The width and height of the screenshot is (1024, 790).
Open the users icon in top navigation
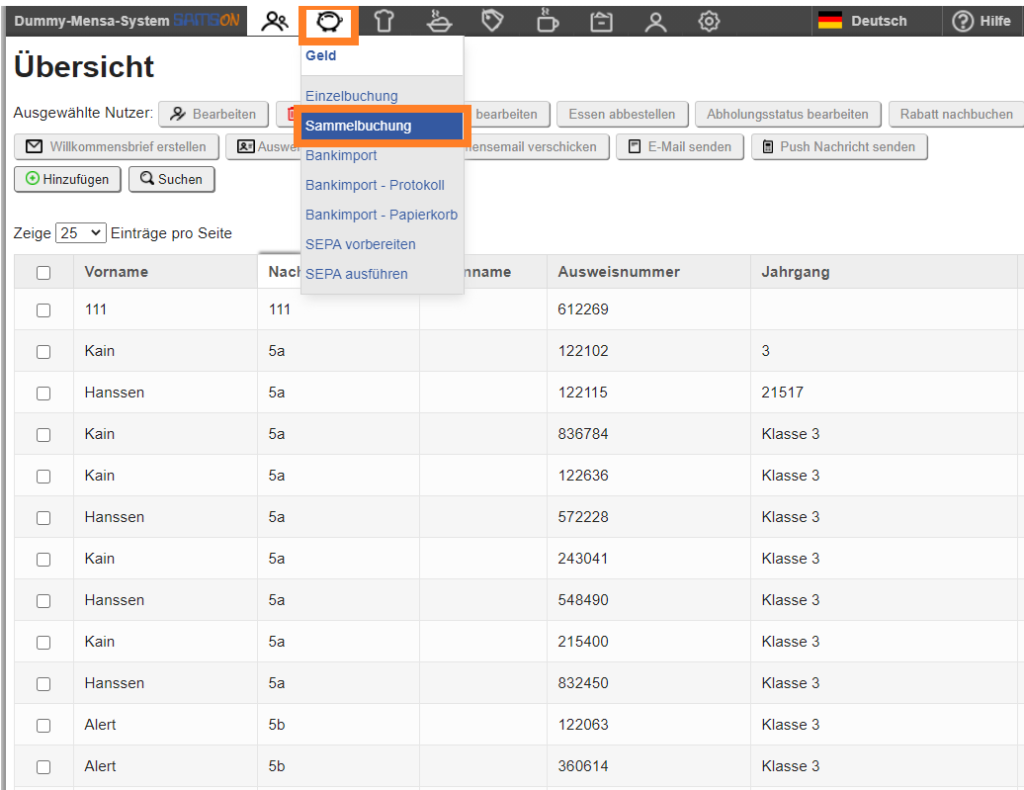[274, 22]
